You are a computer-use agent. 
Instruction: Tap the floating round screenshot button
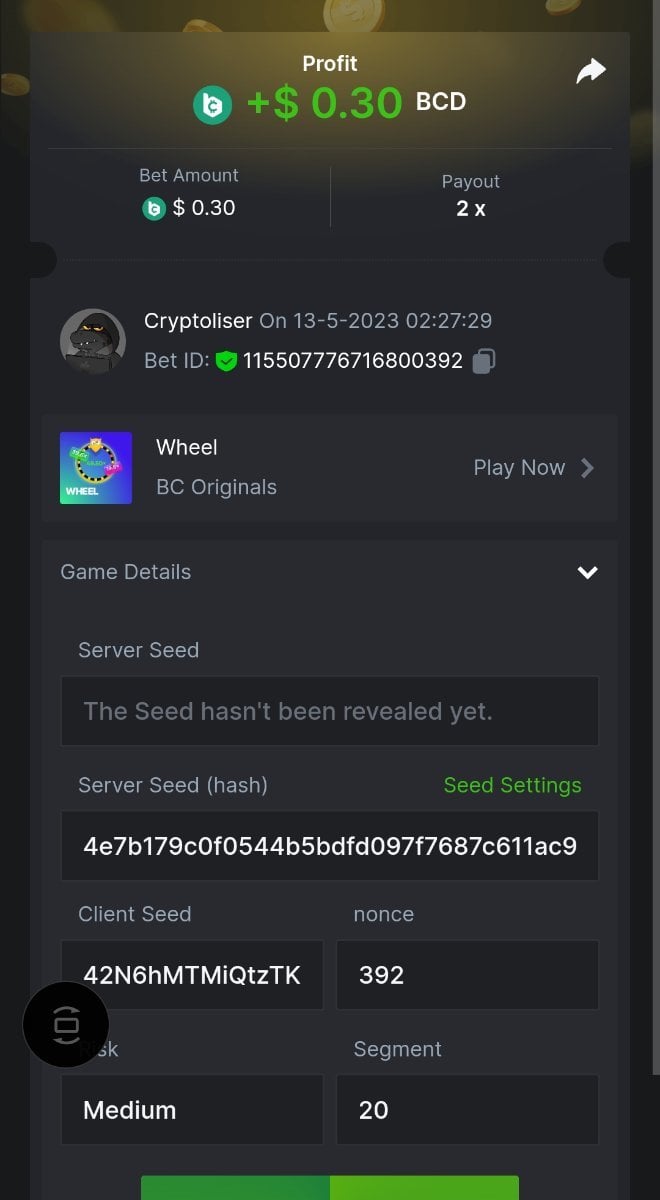click(66, 1024)
